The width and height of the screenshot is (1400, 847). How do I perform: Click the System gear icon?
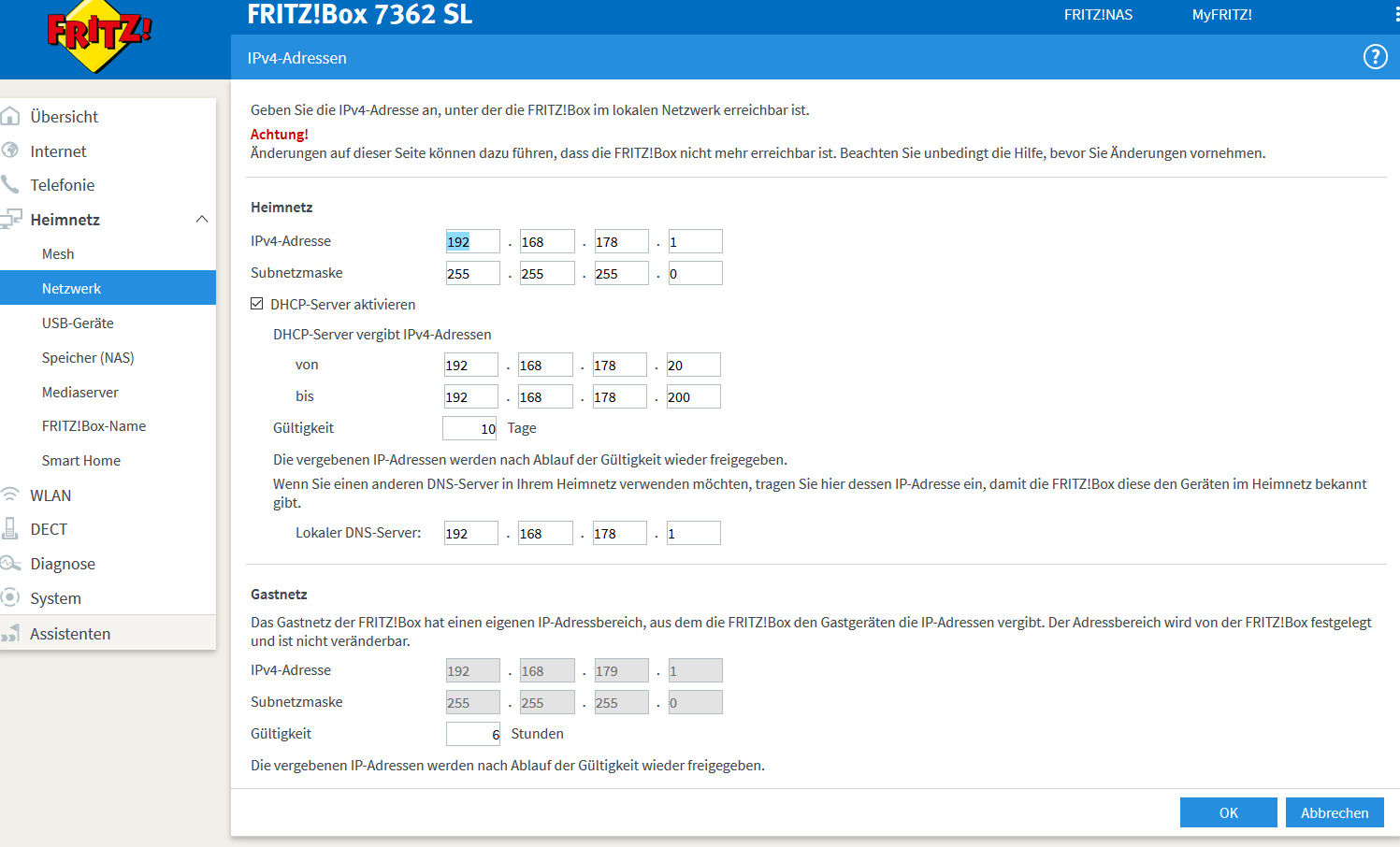click(x=10, y=597)
